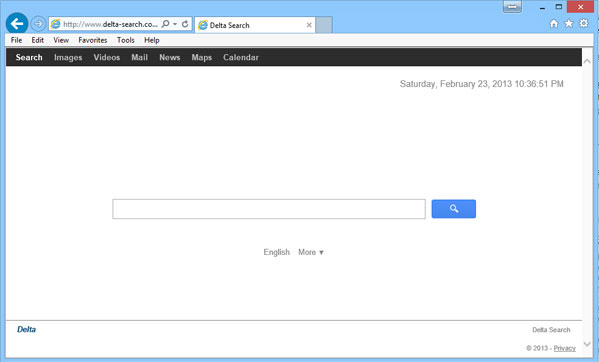Open the View menu

point(61,40)
